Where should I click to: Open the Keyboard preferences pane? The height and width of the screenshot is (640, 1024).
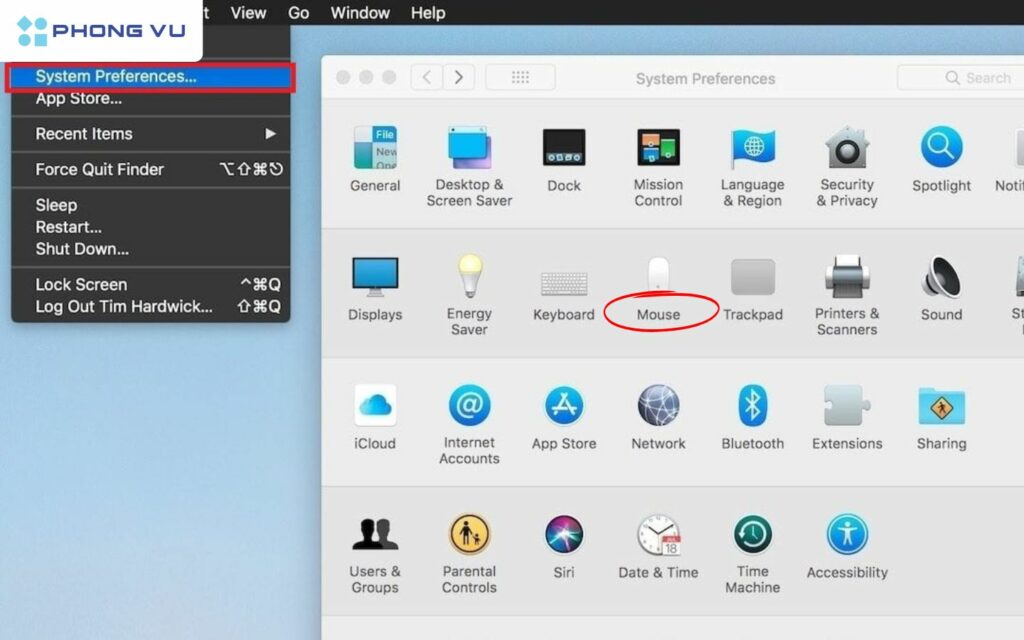(563, 290)
